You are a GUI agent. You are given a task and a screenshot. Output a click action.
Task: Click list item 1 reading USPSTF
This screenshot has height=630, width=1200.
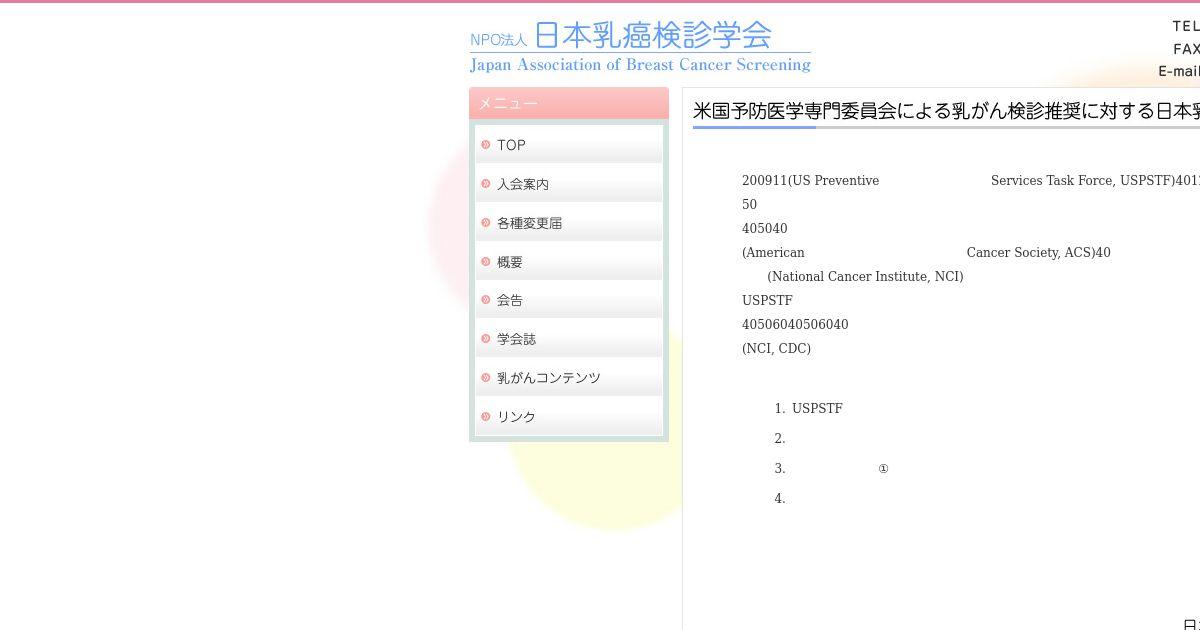click(x=817, y=409)
